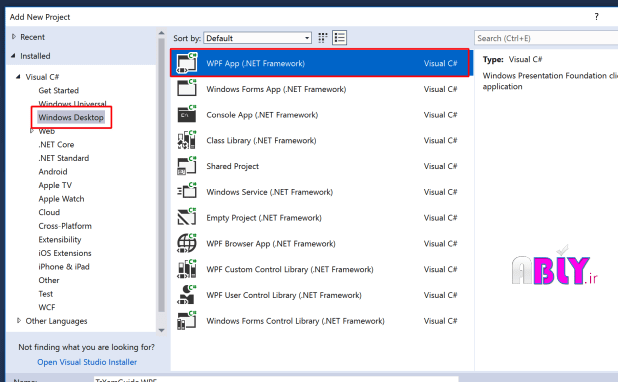Viewport: 618px width, 382px height.
Task: Select the Other category
Action: pos(49,280)
